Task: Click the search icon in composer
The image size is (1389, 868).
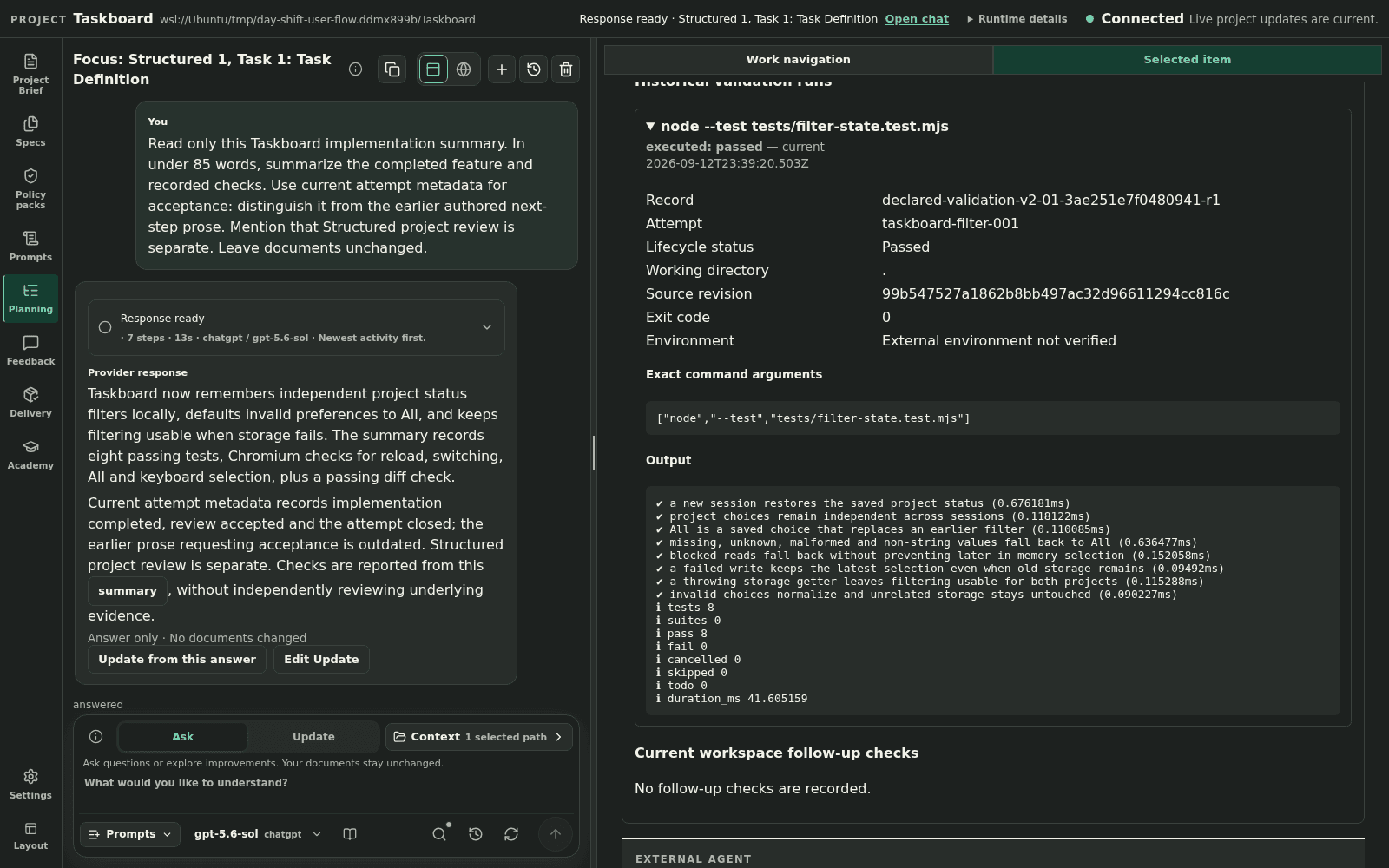Action: 439,834
